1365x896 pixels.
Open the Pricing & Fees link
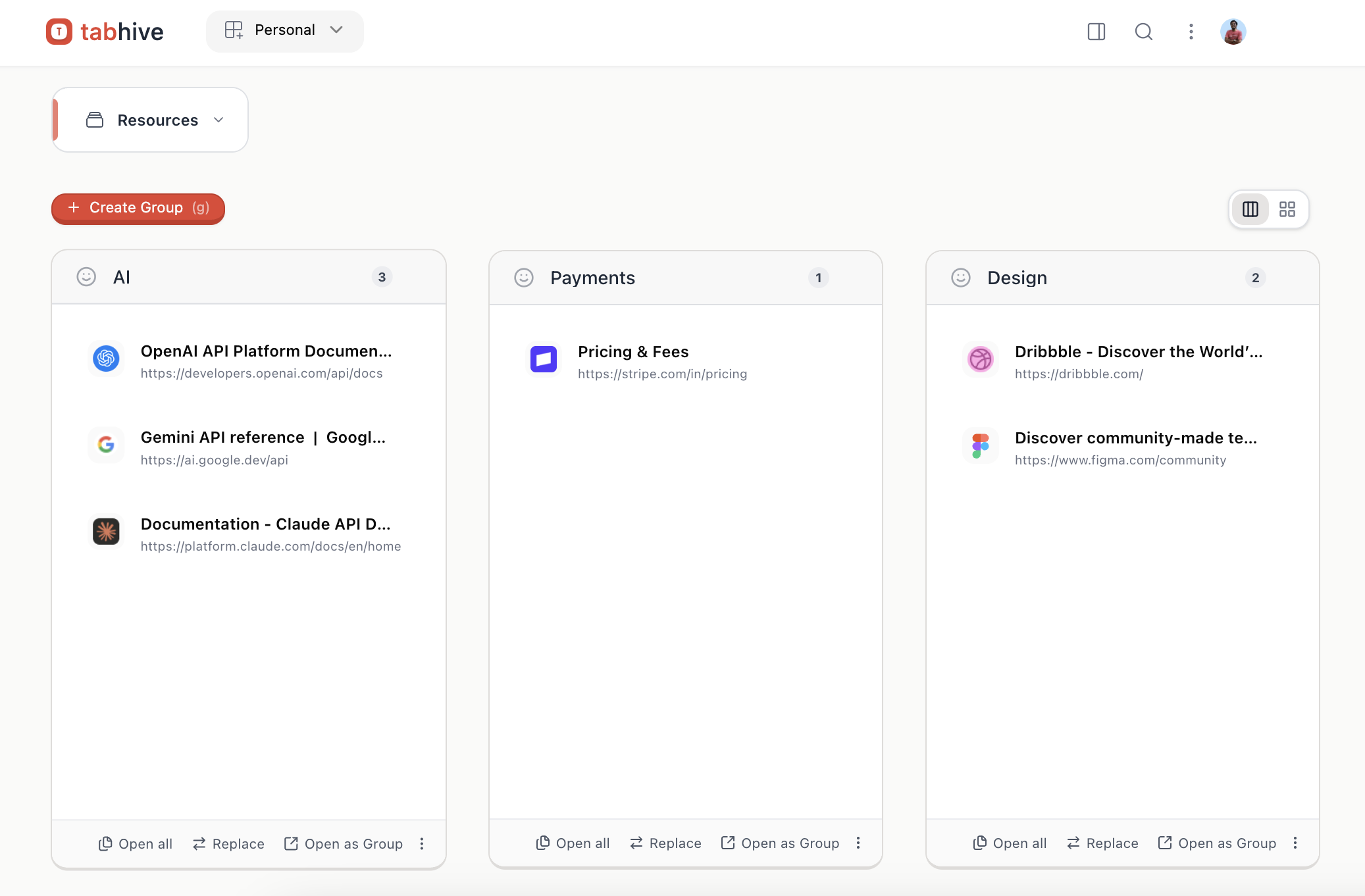click(x=633, y=351)
